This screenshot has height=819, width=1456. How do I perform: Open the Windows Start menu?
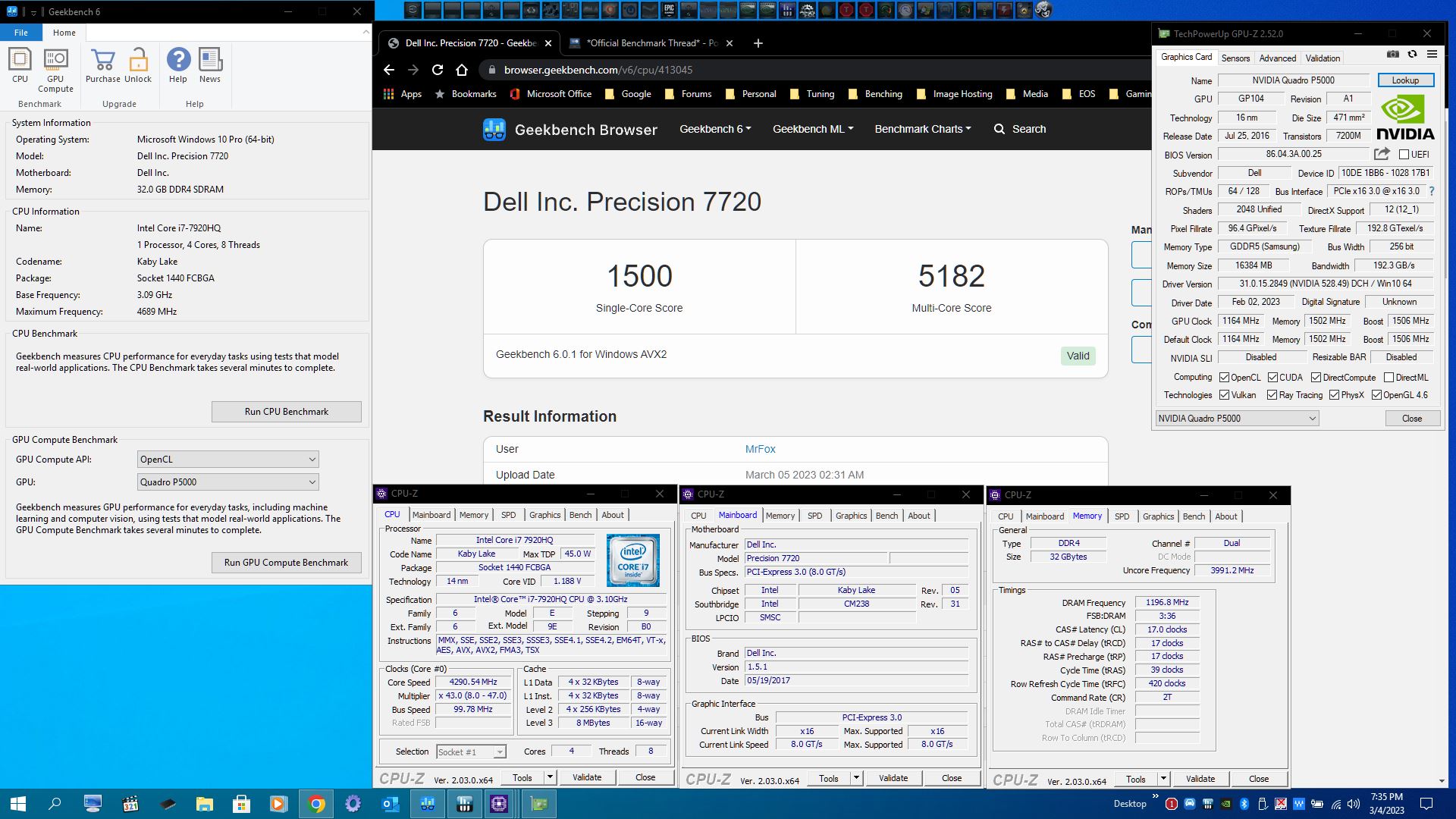point(18,804)
